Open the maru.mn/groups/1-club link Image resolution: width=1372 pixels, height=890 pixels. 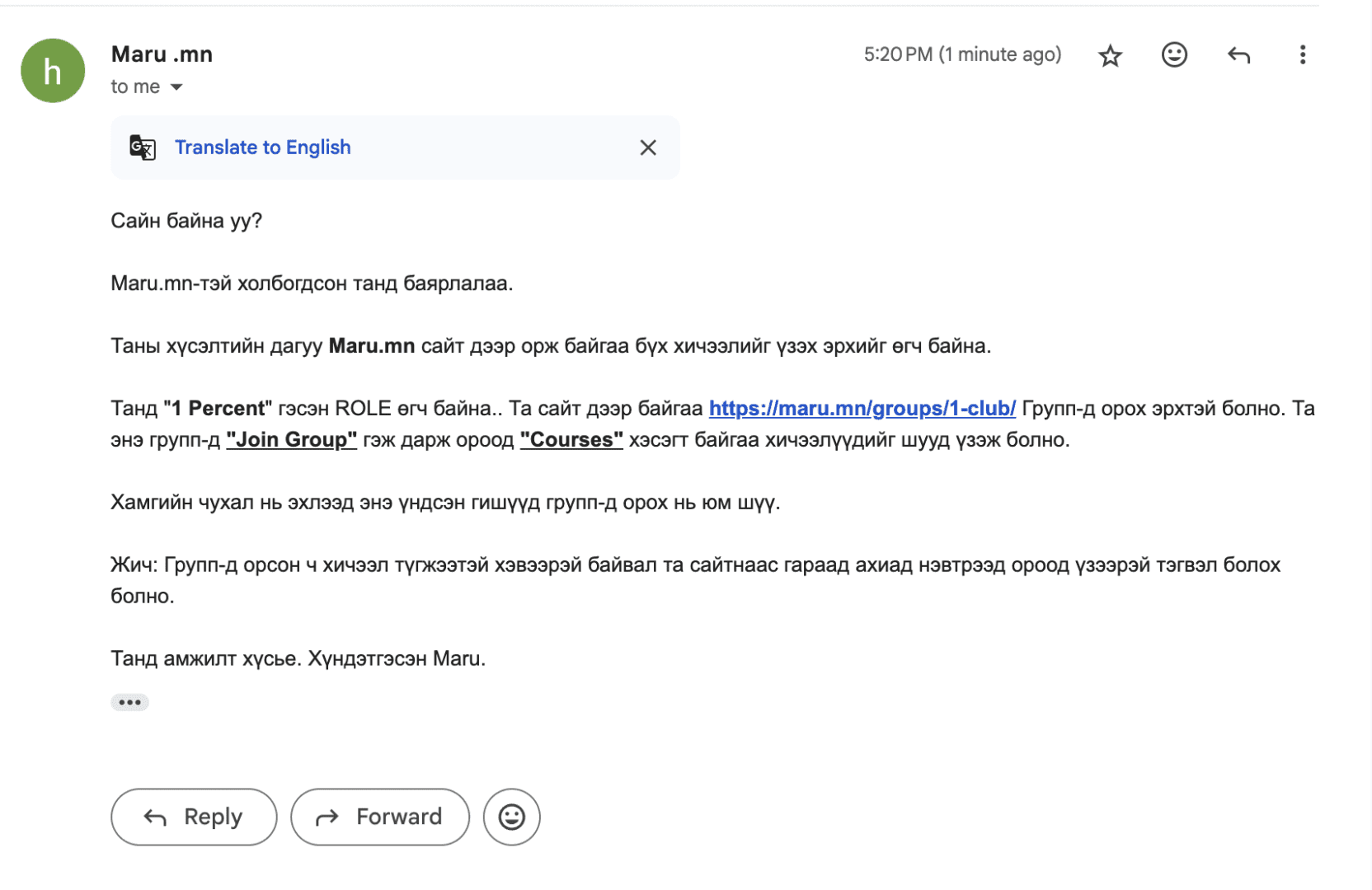[862, 409]
